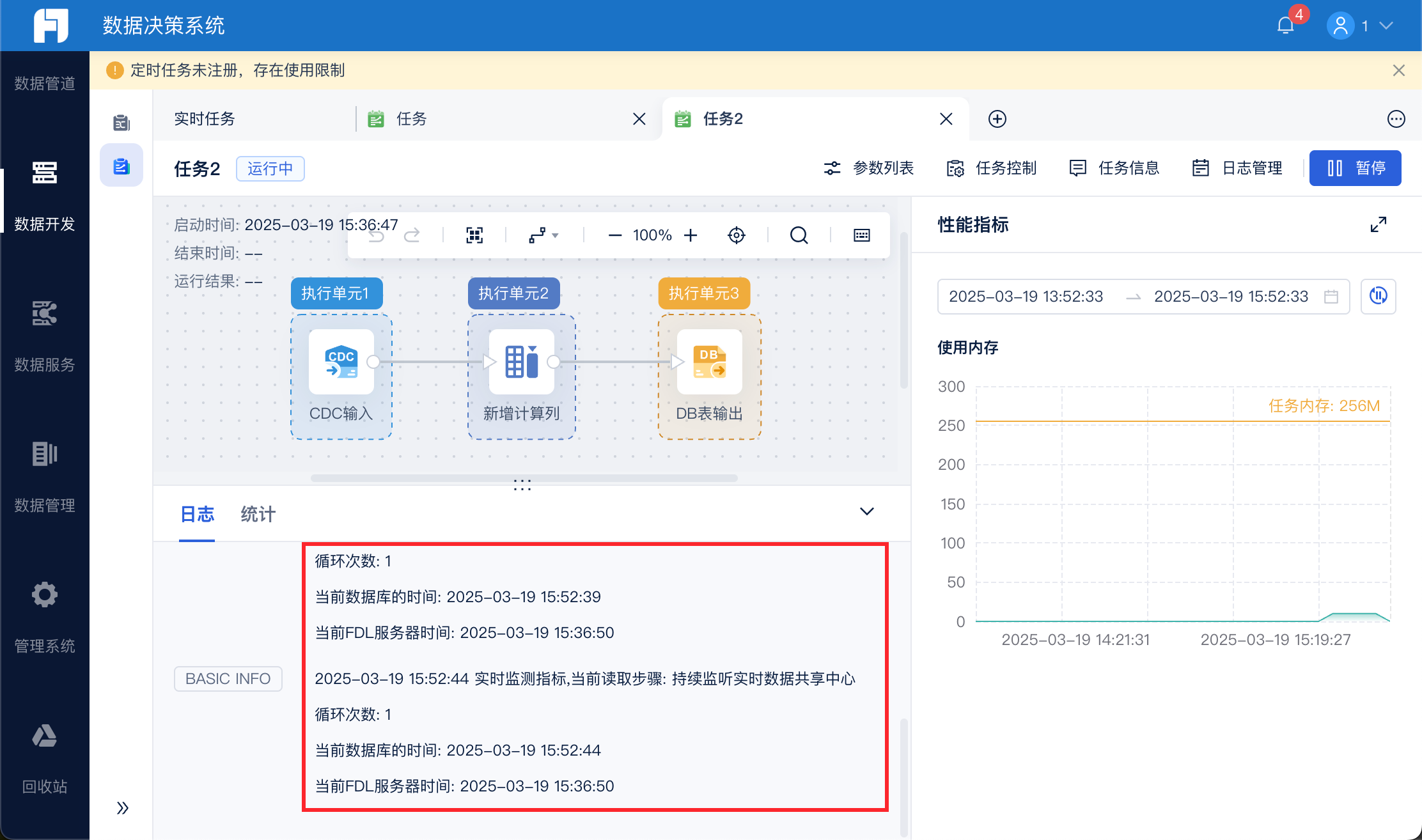Screen dimensions: 1422x840
Task: Click the canvas search magnifier icon
Action: click(x=799, y=235)
